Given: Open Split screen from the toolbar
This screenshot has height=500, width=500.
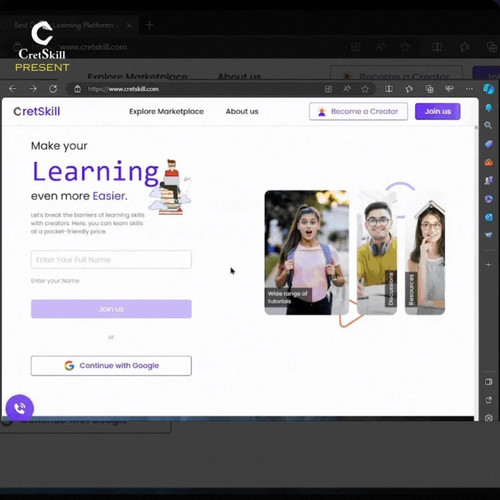Looking at the screenshot, I should pos(389,89).
